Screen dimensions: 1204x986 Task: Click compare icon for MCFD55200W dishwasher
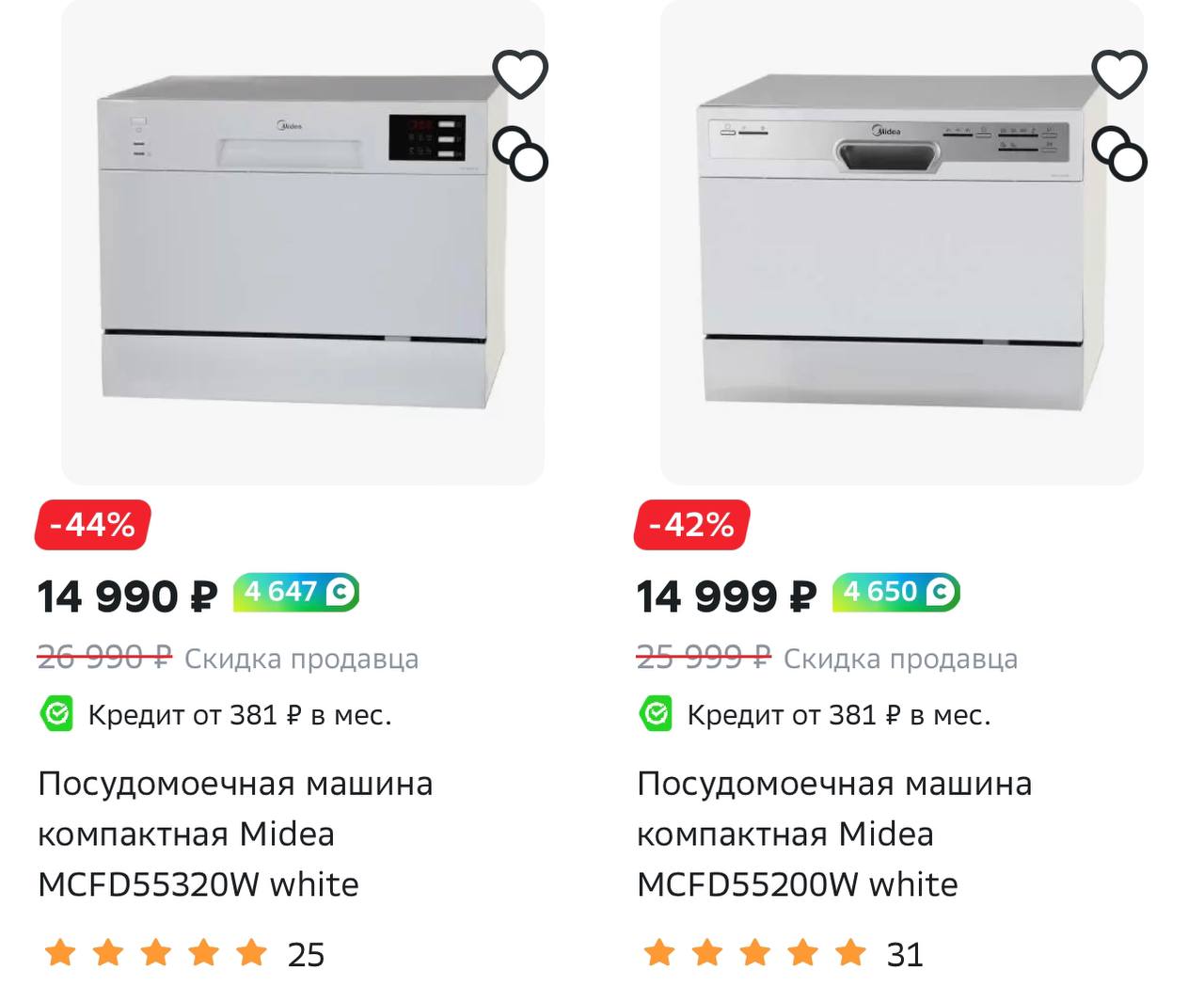click(1119, 153)
